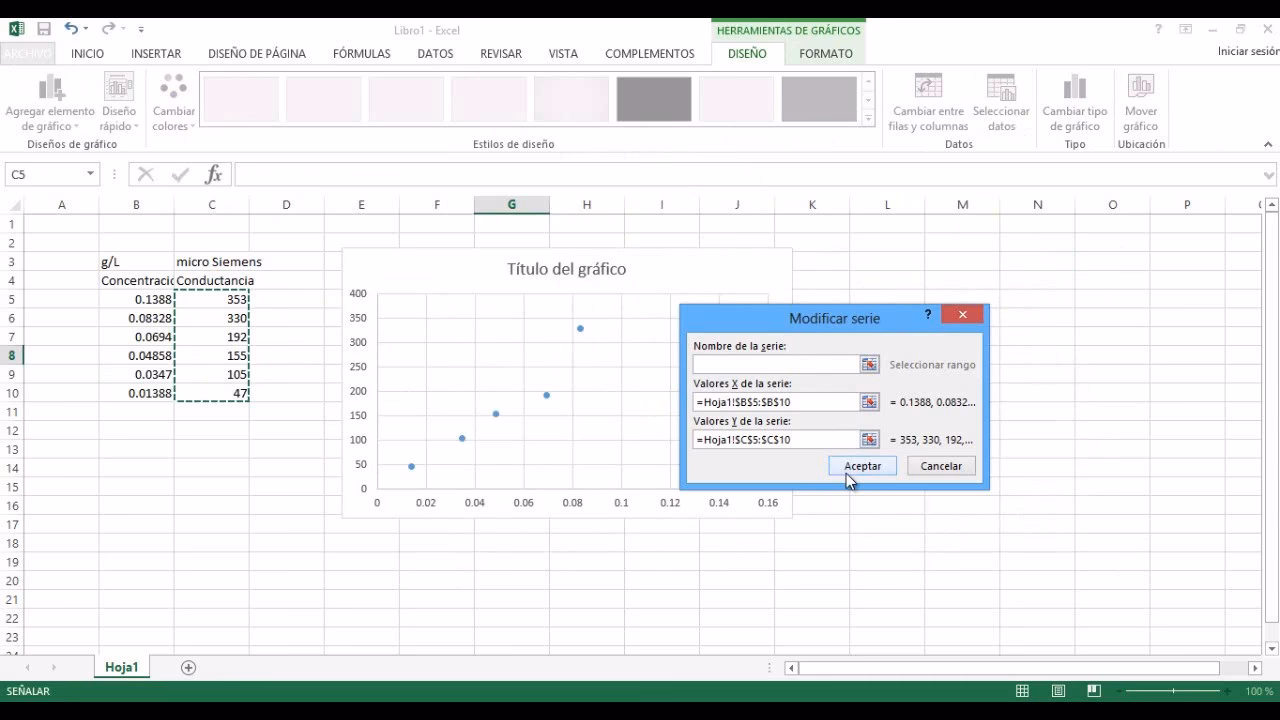
Task: Click the formula bar input area
Action: pos(747,174)
